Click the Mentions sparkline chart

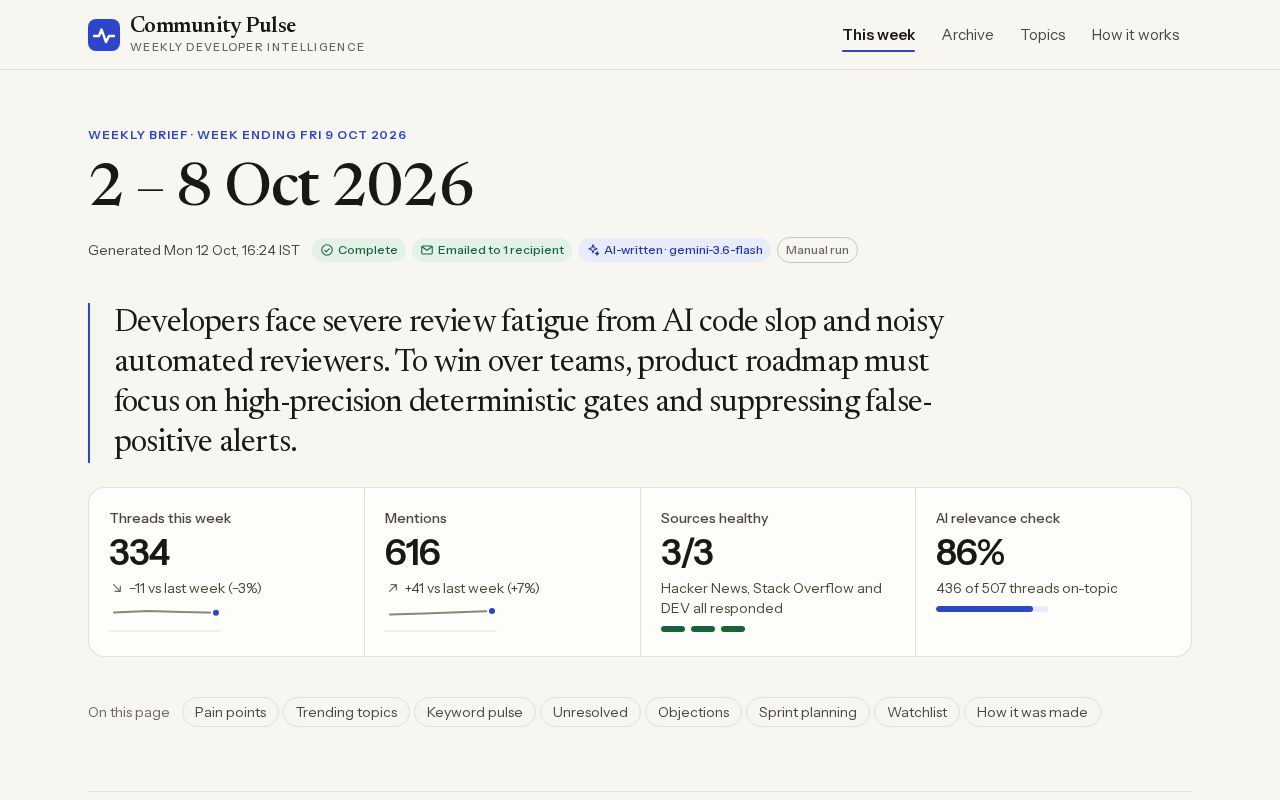[x=441, y=618]
